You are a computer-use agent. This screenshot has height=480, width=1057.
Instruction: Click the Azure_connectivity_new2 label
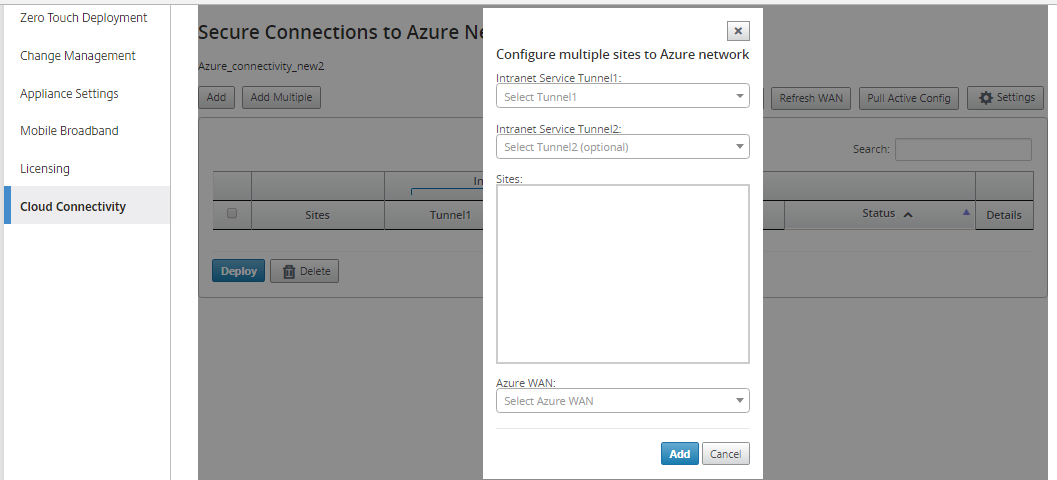click(x=262, y=66)
